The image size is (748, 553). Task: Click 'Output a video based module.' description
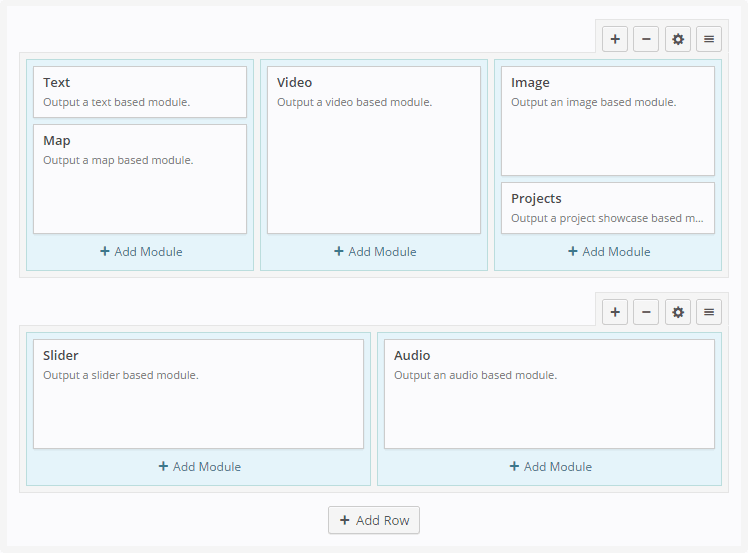[354, 102]
